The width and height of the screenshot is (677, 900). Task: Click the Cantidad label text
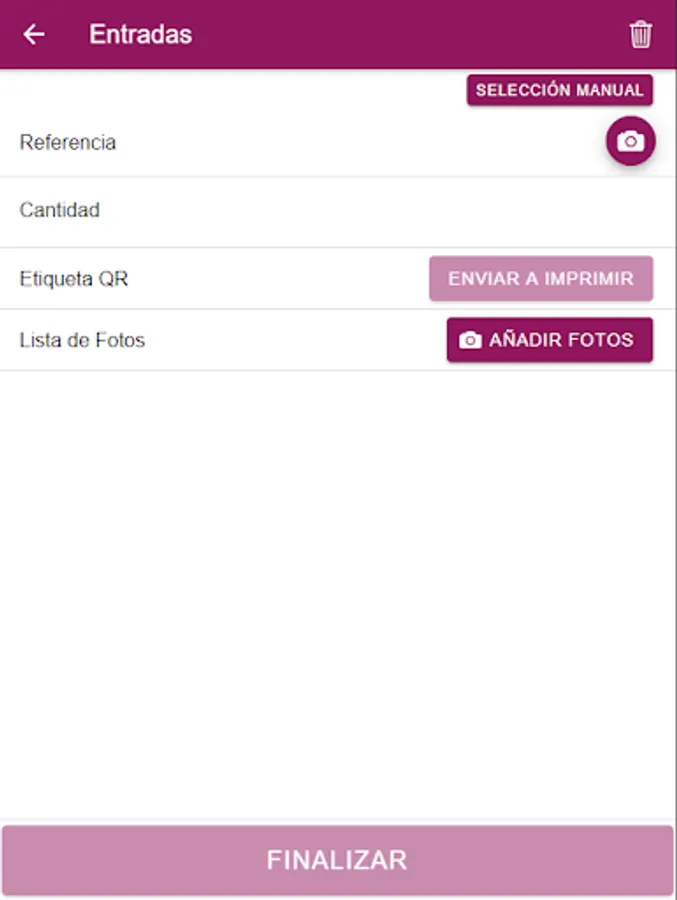pos(60,210)
